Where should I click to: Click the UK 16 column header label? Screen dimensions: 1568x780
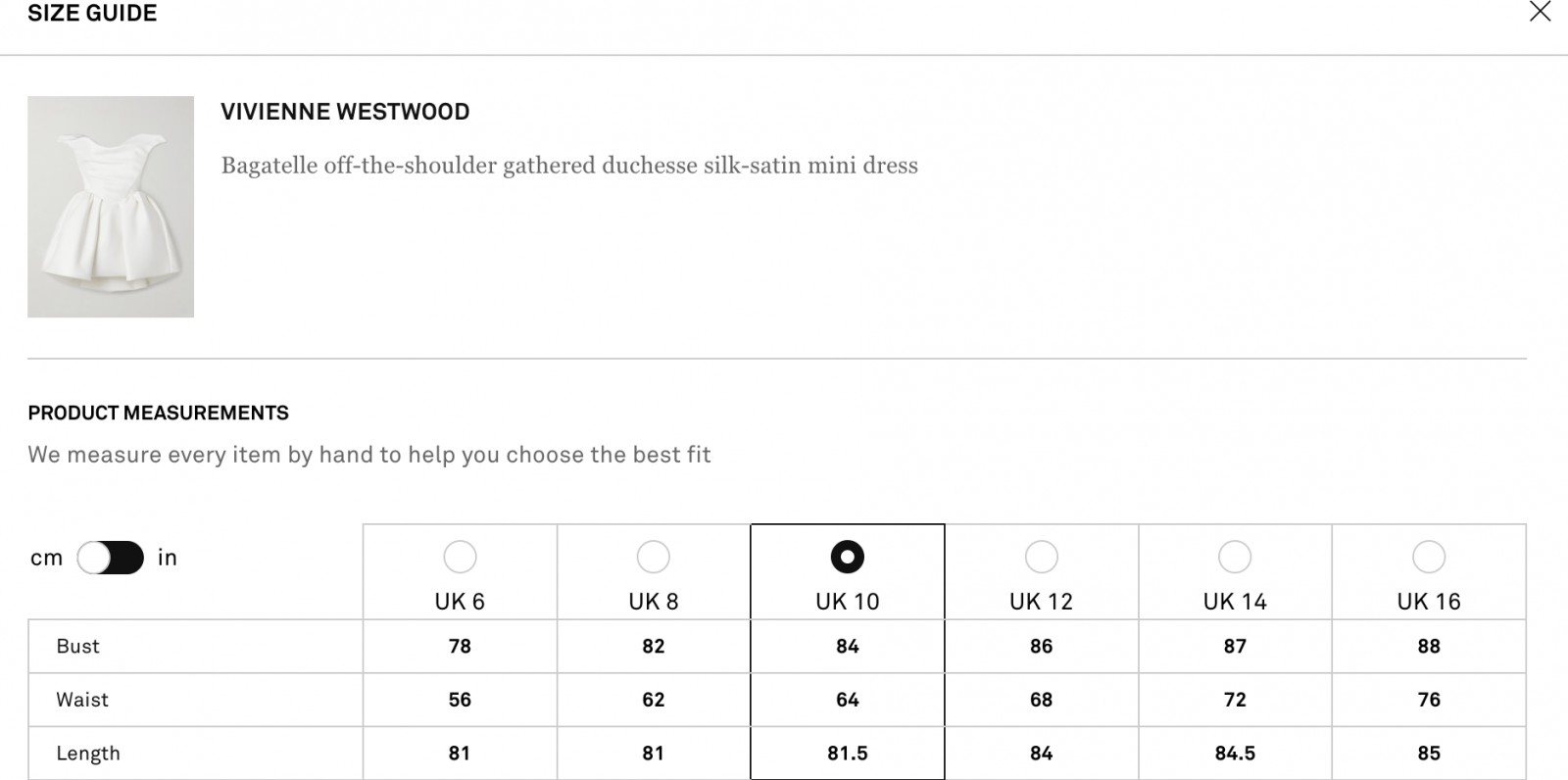pos(1428,602)
